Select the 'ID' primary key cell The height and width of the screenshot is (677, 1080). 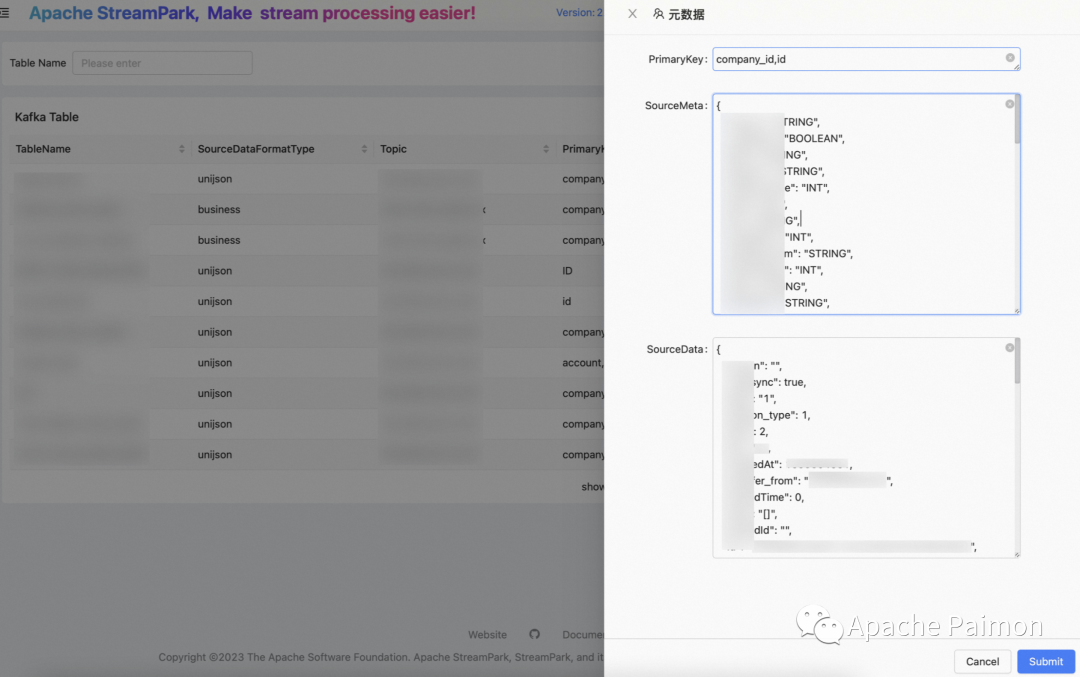click(x=567, y=271)
